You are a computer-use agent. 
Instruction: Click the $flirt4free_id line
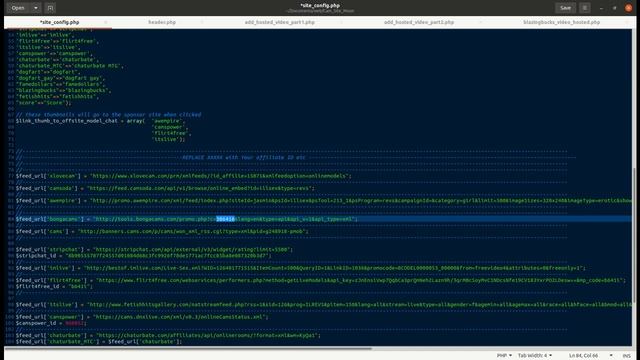(x=54, y=286)
